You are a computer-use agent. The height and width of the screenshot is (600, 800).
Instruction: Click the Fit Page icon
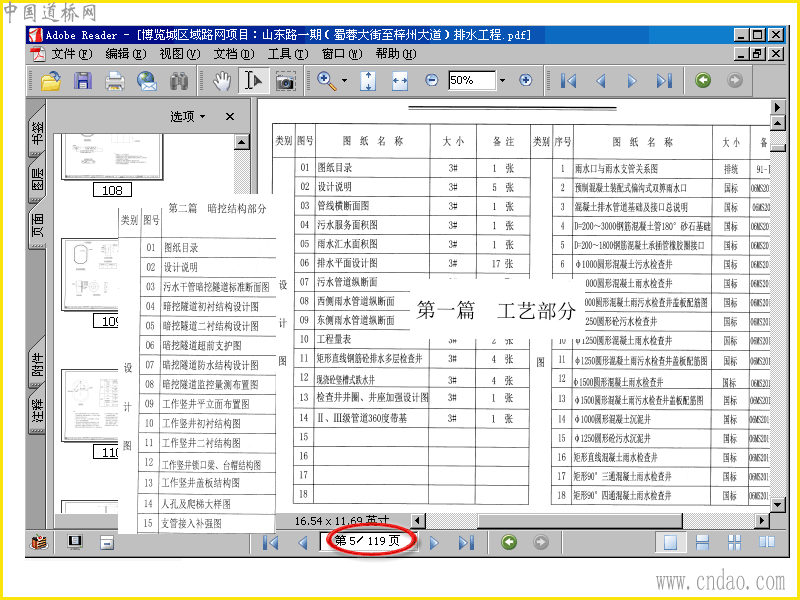pyautogui.click(x=368, y=81)
